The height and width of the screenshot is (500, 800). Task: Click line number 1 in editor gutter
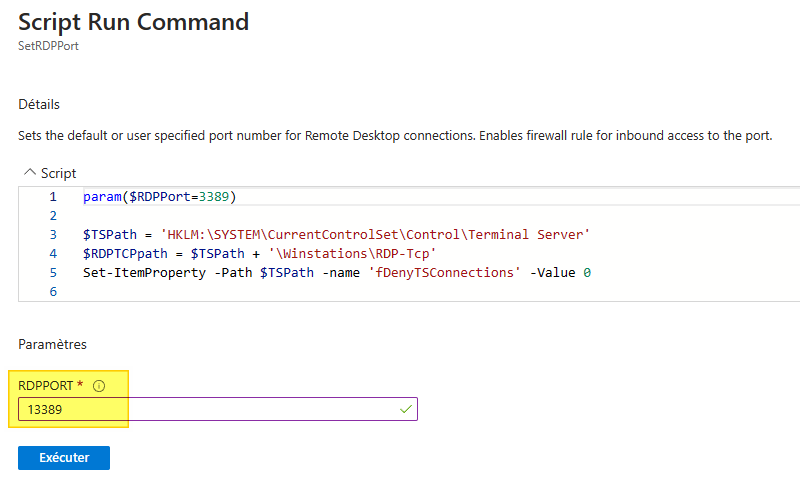coord(53,197)
